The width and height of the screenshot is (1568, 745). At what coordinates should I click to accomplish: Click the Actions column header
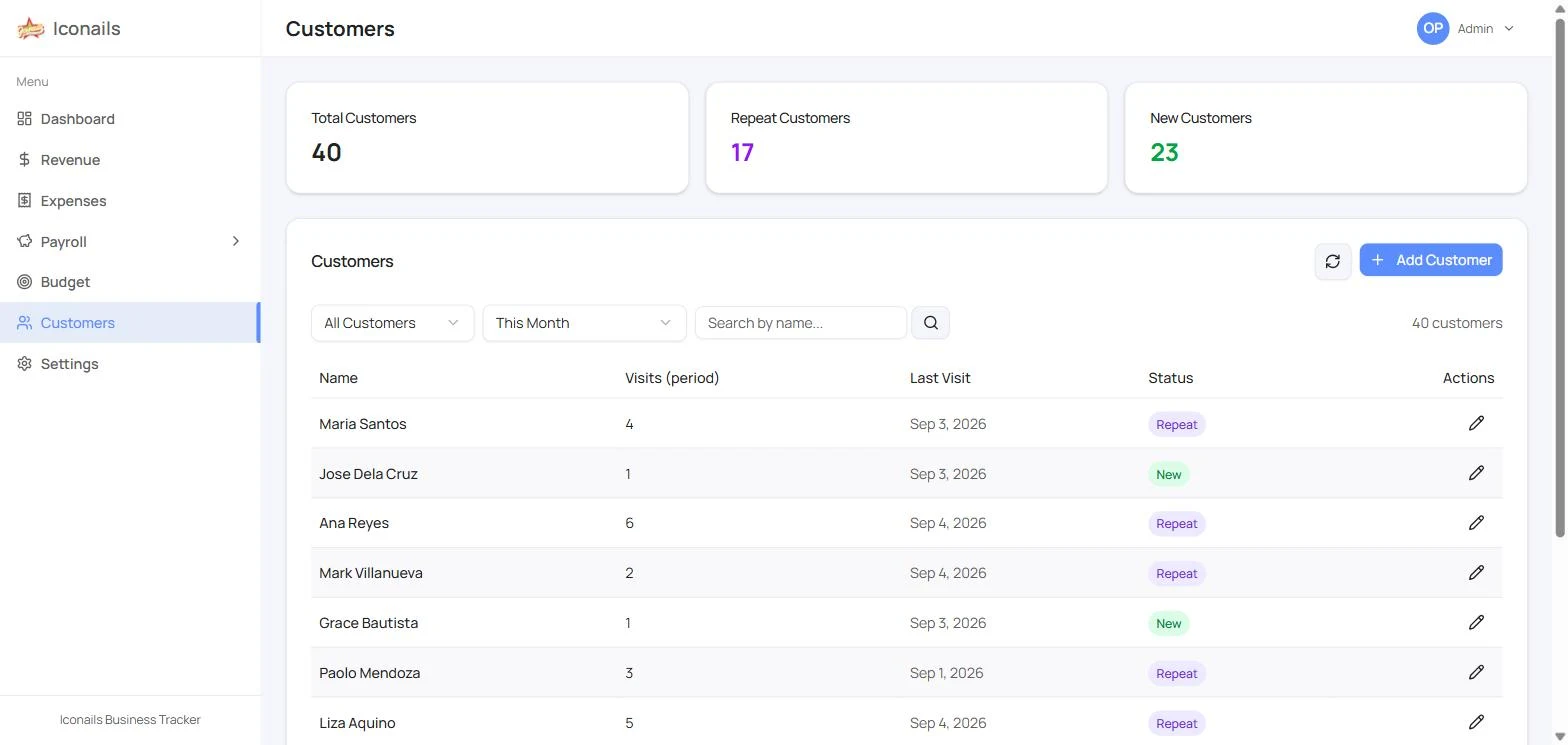point(1468,378)
